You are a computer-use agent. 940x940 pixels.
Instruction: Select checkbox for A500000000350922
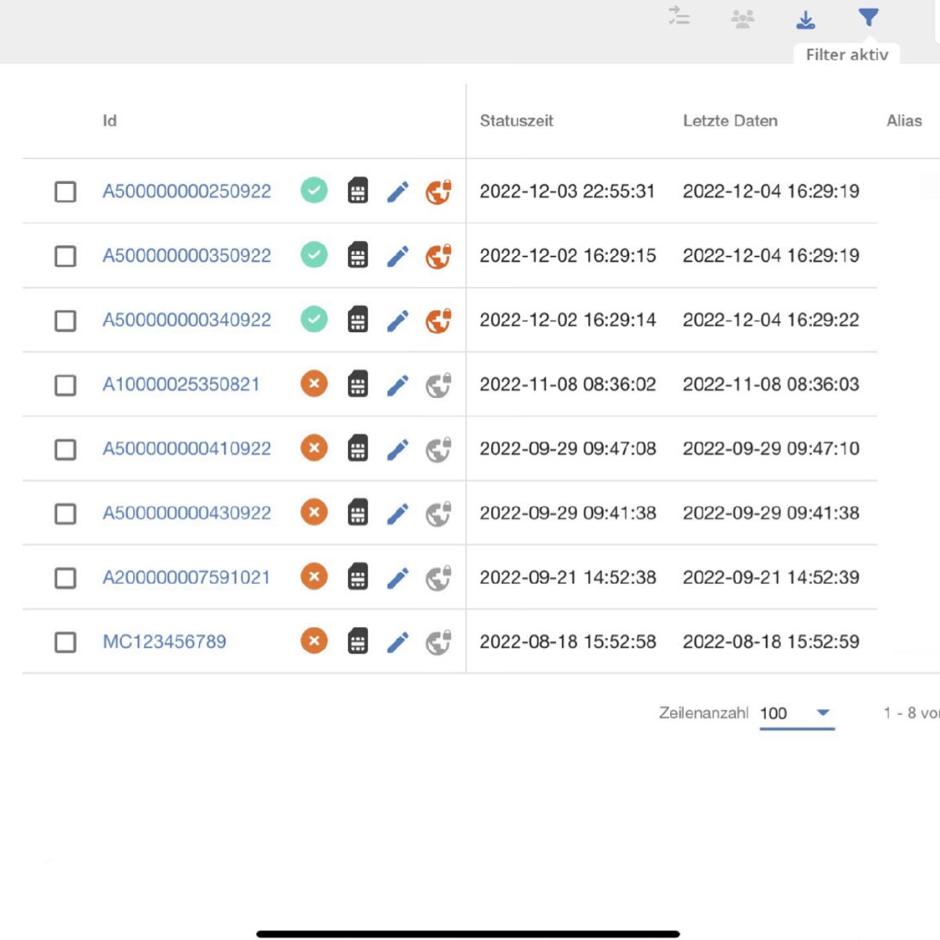[65, 256]
